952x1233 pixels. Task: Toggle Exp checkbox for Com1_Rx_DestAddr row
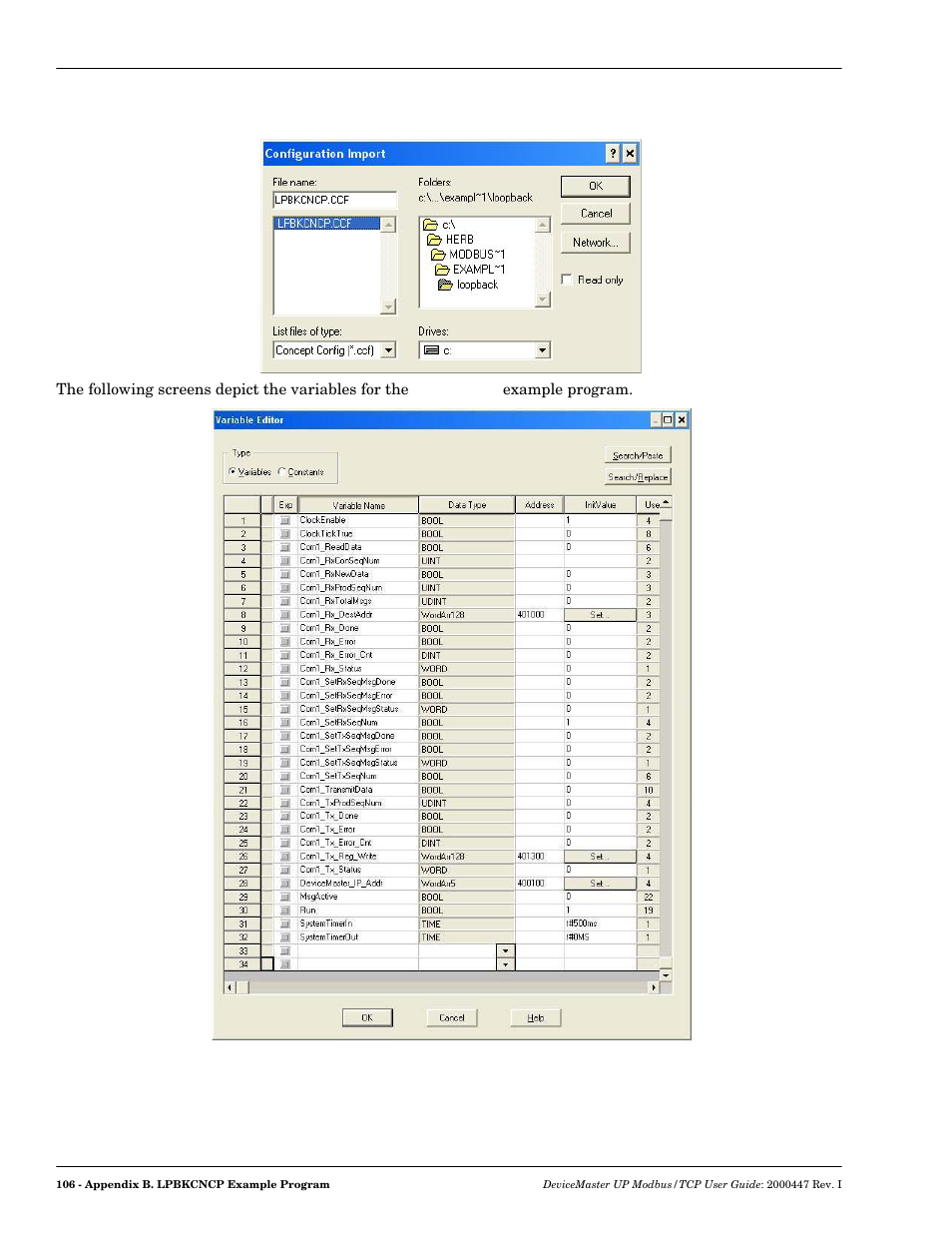click(284, 615)
